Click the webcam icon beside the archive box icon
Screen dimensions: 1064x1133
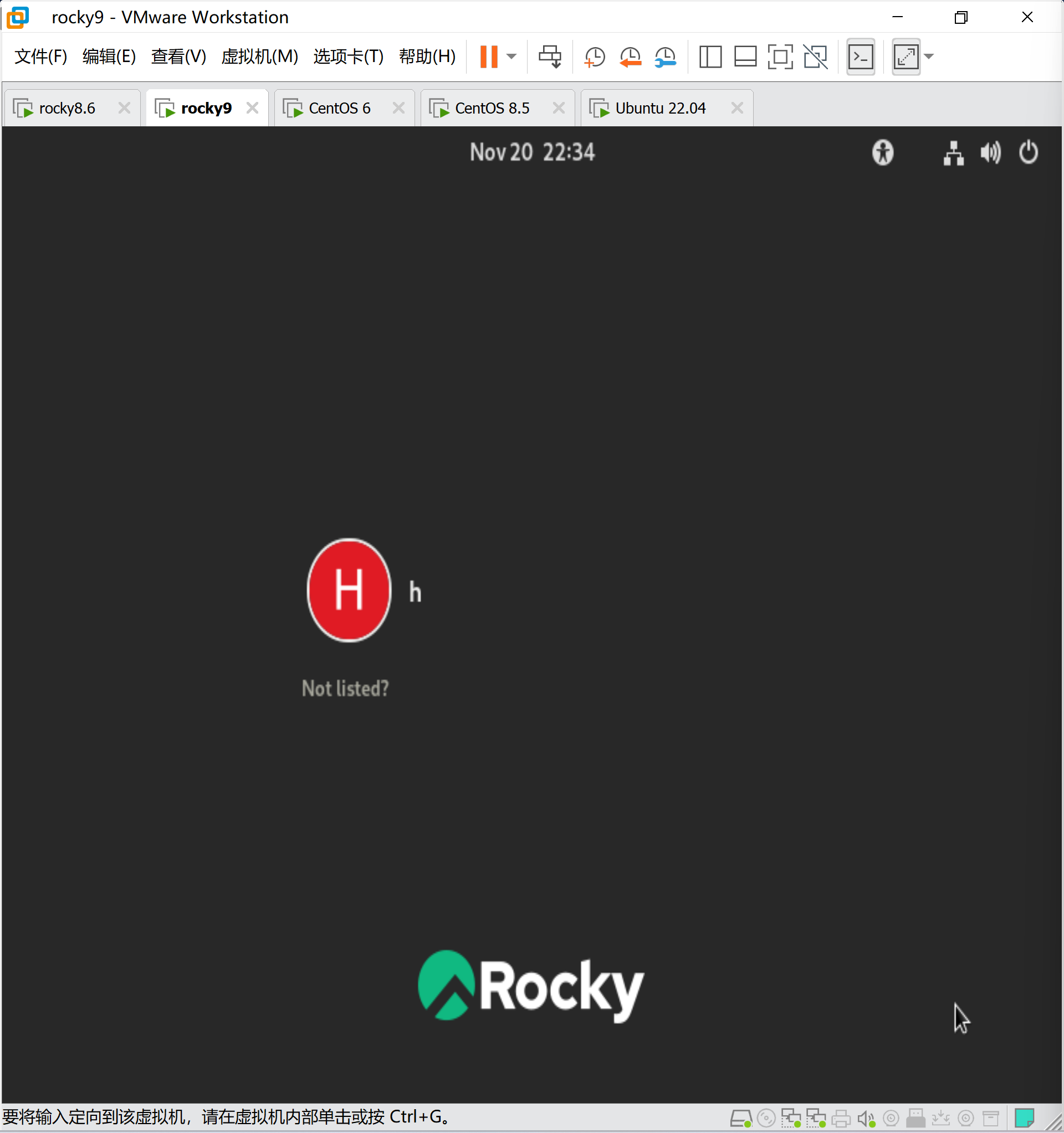click(x=966, y=1118)
